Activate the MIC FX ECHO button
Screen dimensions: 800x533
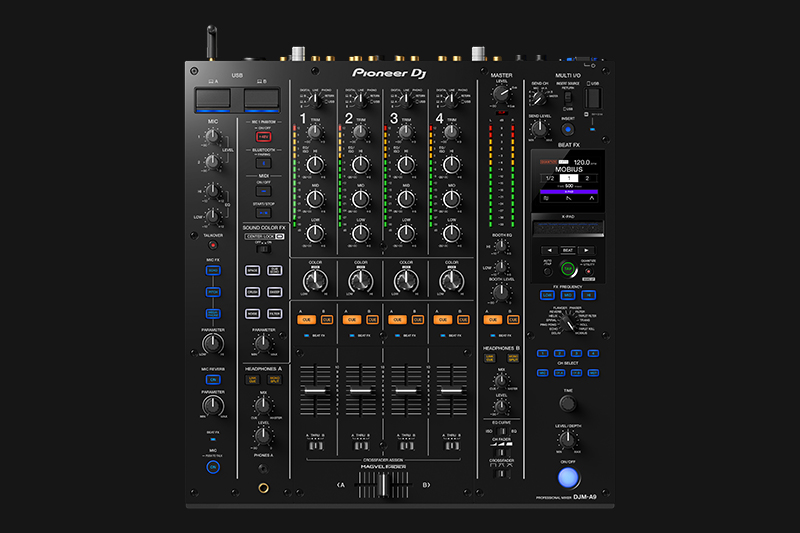tap(213, 270)
